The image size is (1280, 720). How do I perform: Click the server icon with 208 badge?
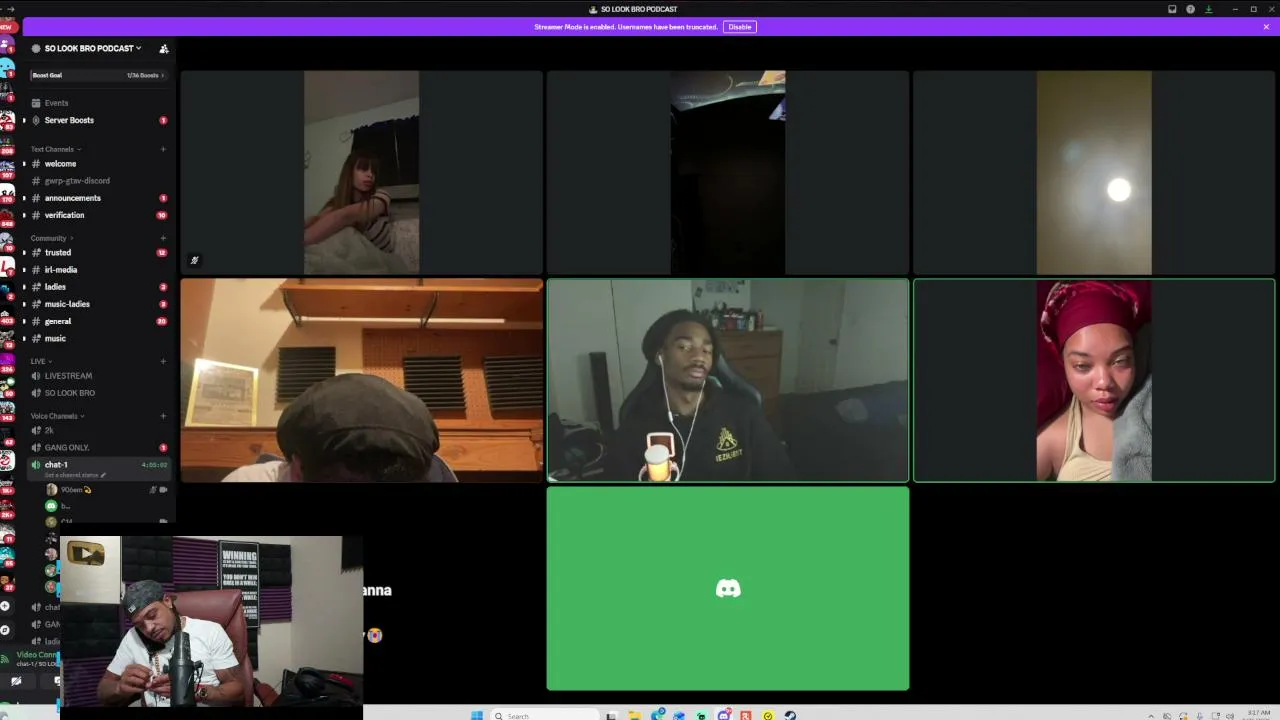[7, 144]
